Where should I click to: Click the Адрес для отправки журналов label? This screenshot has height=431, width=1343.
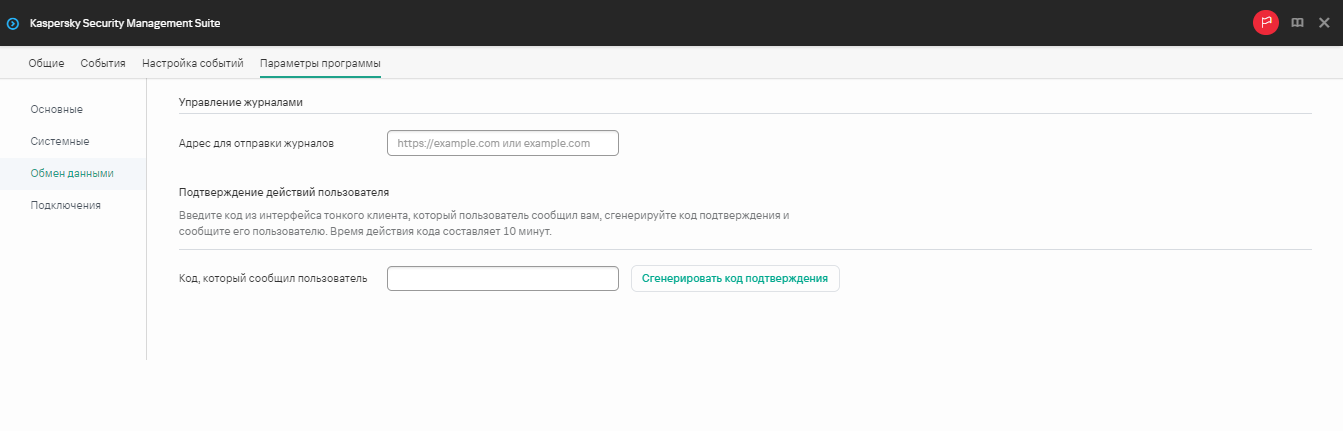tap(256, 143)
